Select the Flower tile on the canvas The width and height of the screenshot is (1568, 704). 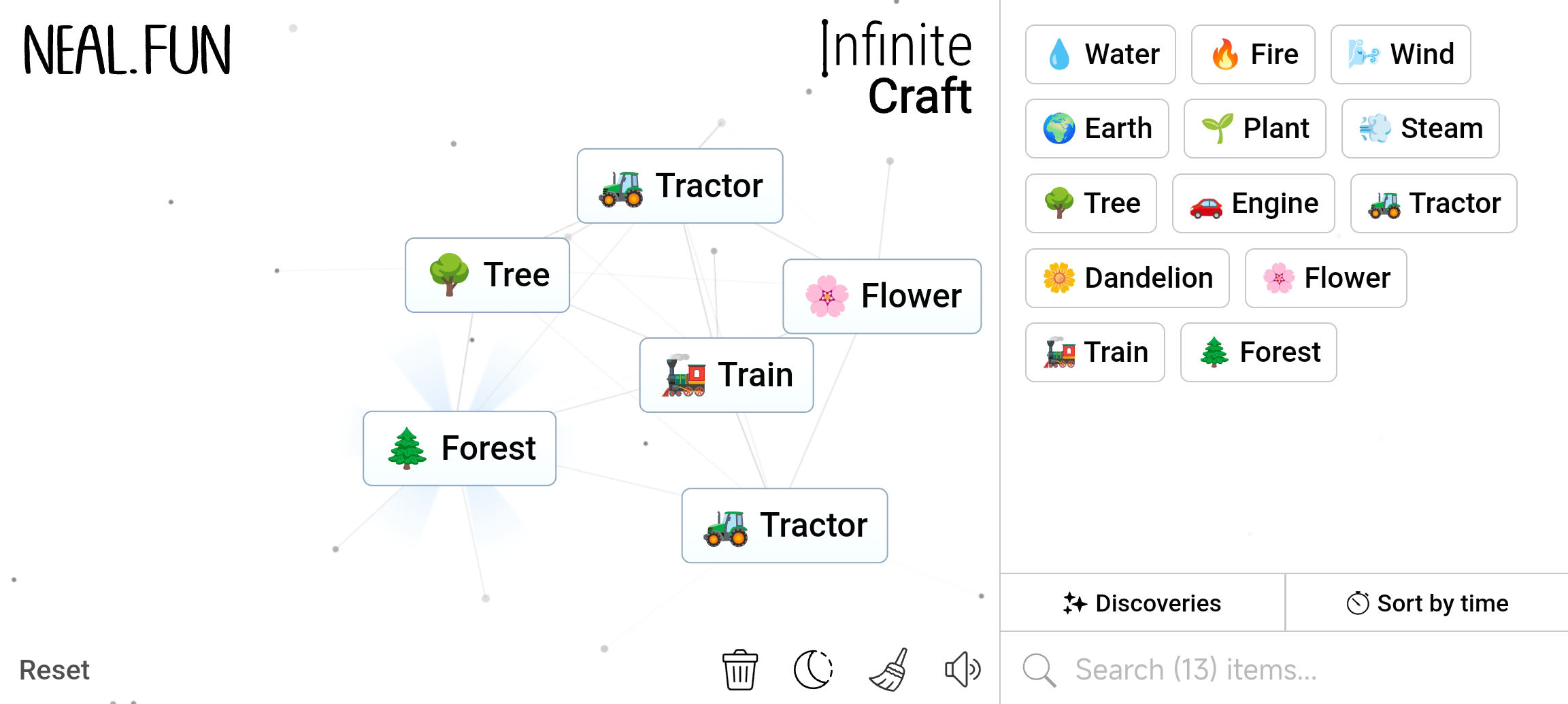click(882, 296)
